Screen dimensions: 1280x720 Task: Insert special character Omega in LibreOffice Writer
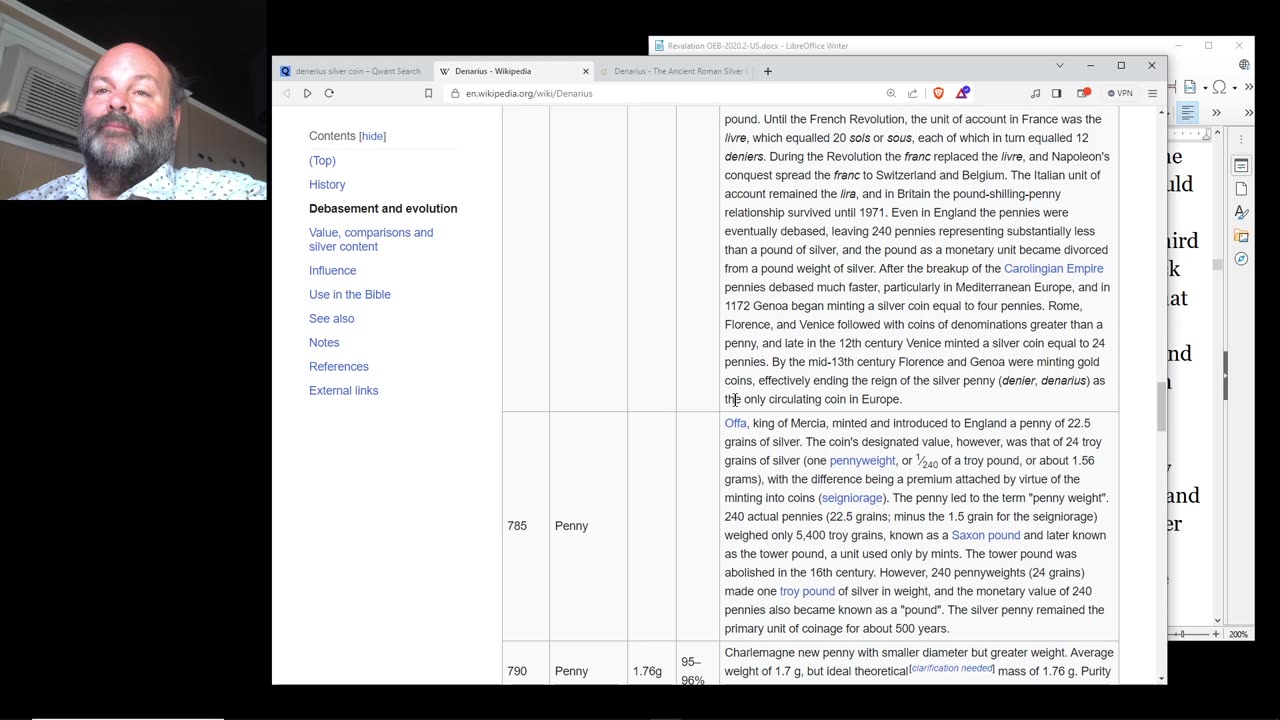click(x=1219, y=87)
